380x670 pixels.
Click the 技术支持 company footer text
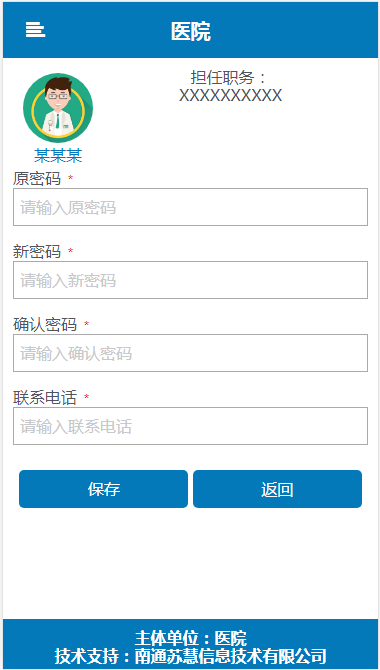191,655
